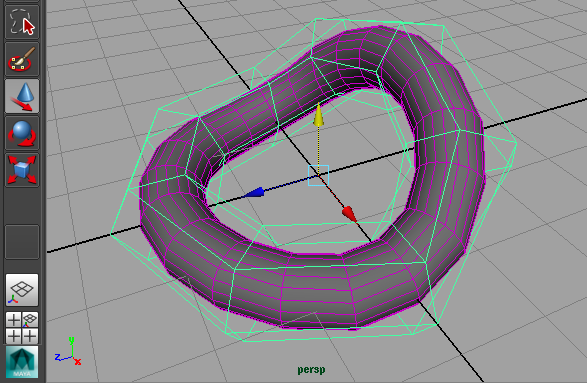The height and width of the screenshot is (383, 587).
Task: Pick the Rotate tool sphere icon
Action: (22, 133)
